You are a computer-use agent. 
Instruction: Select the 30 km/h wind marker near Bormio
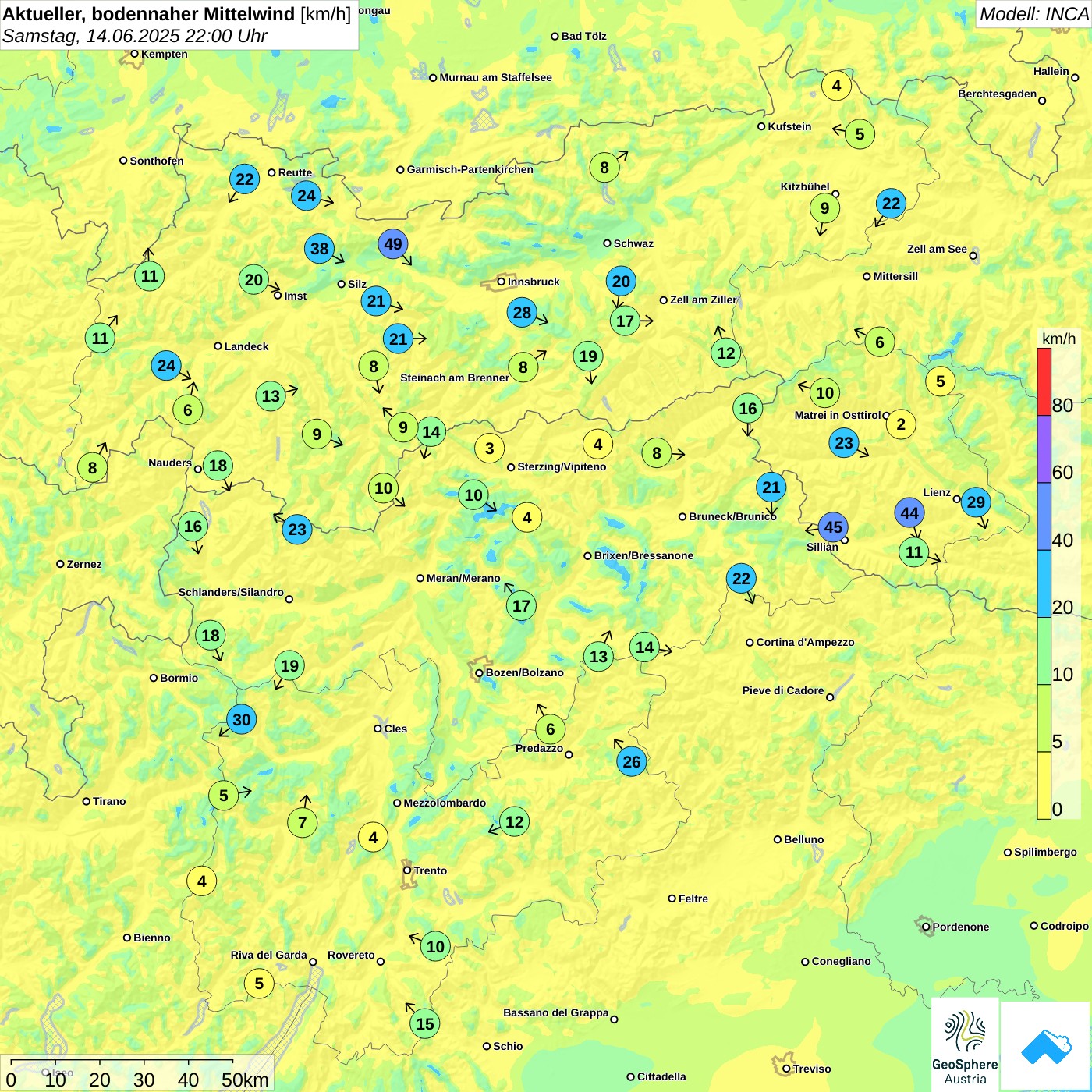point(242,720)
